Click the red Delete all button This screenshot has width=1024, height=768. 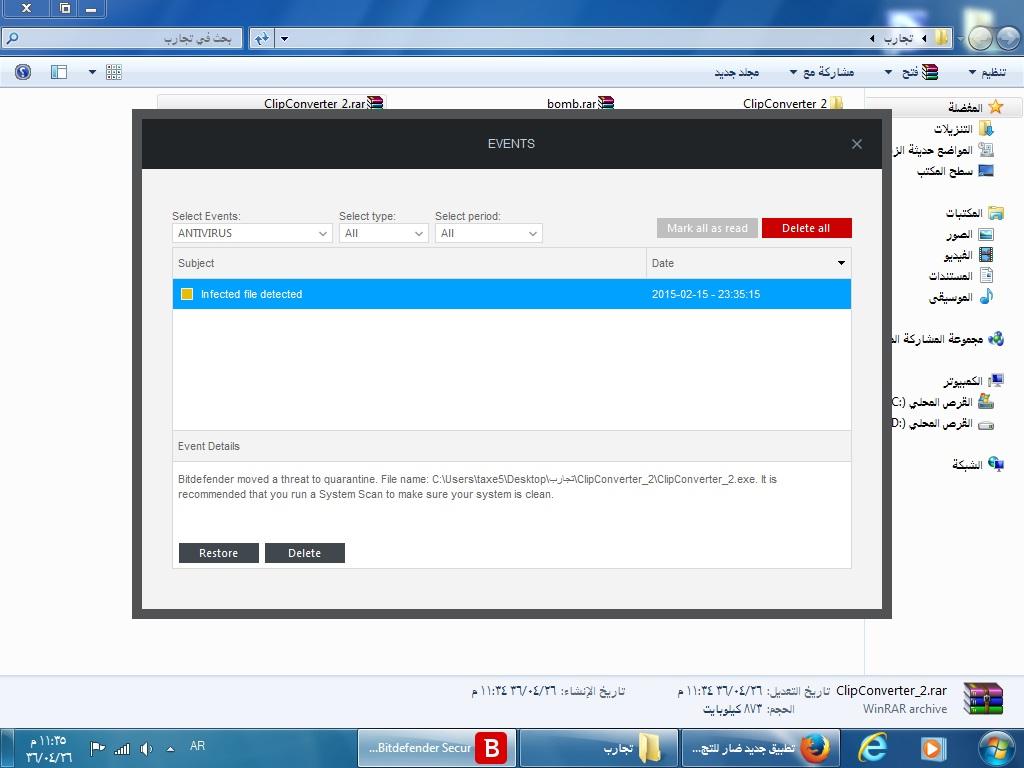coord(807,228)
